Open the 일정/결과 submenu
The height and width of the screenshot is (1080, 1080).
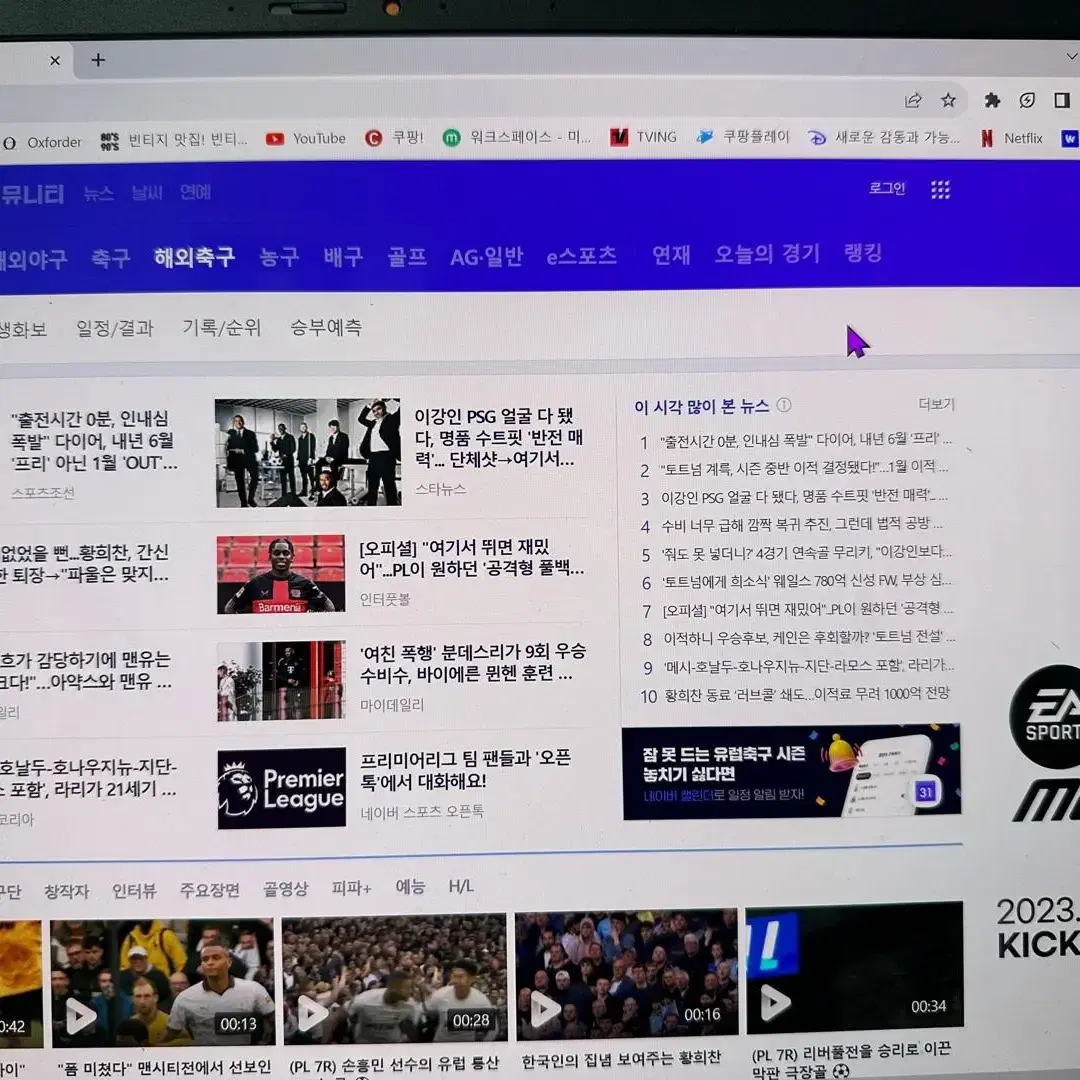[115, 329]
